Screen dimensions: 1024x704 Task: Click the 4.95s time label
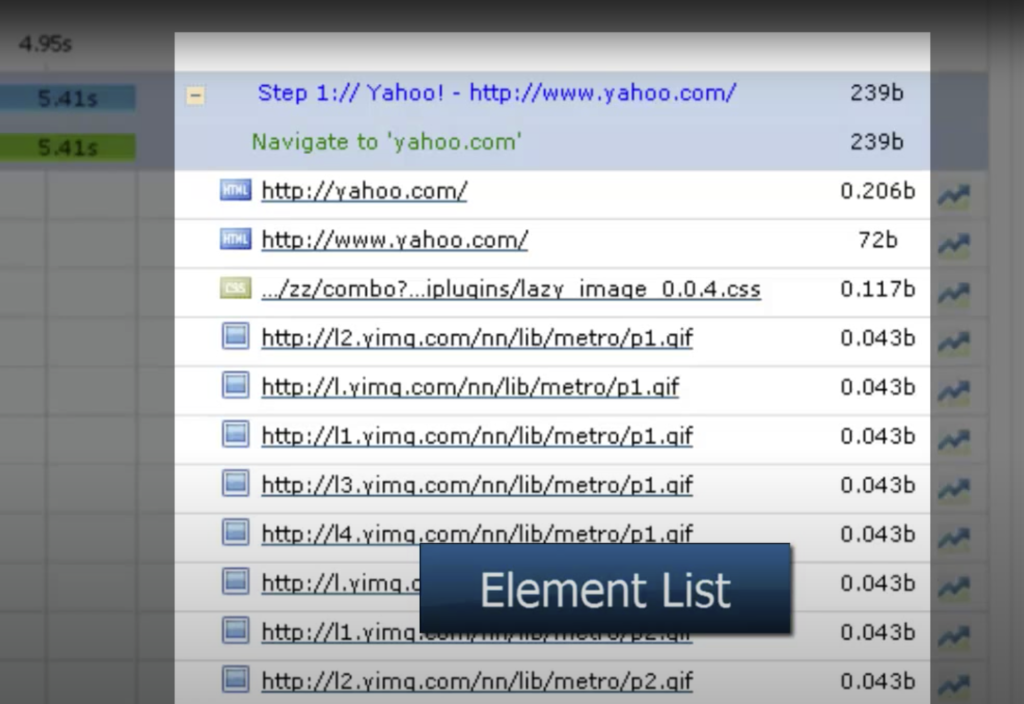pyautogui.click(x=45, y=44)
